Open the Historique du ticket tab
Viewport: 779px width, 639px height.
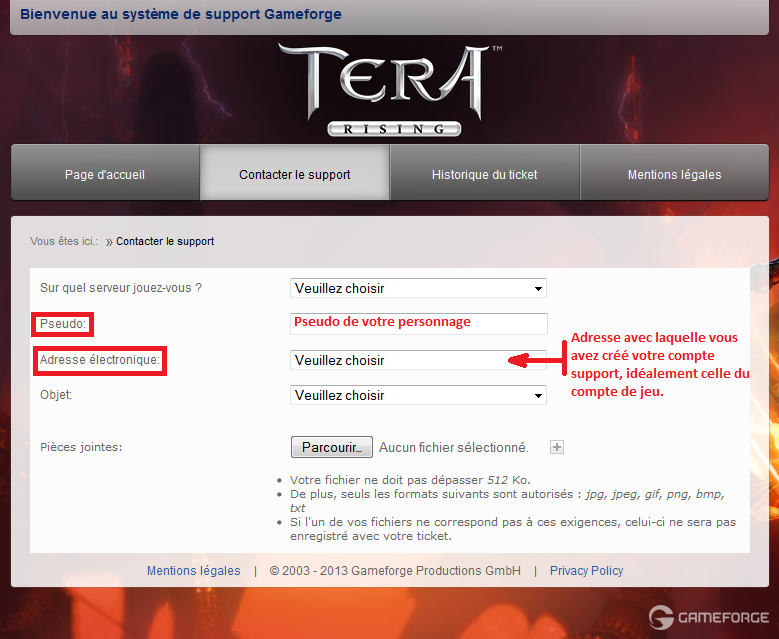click(485, 172)
